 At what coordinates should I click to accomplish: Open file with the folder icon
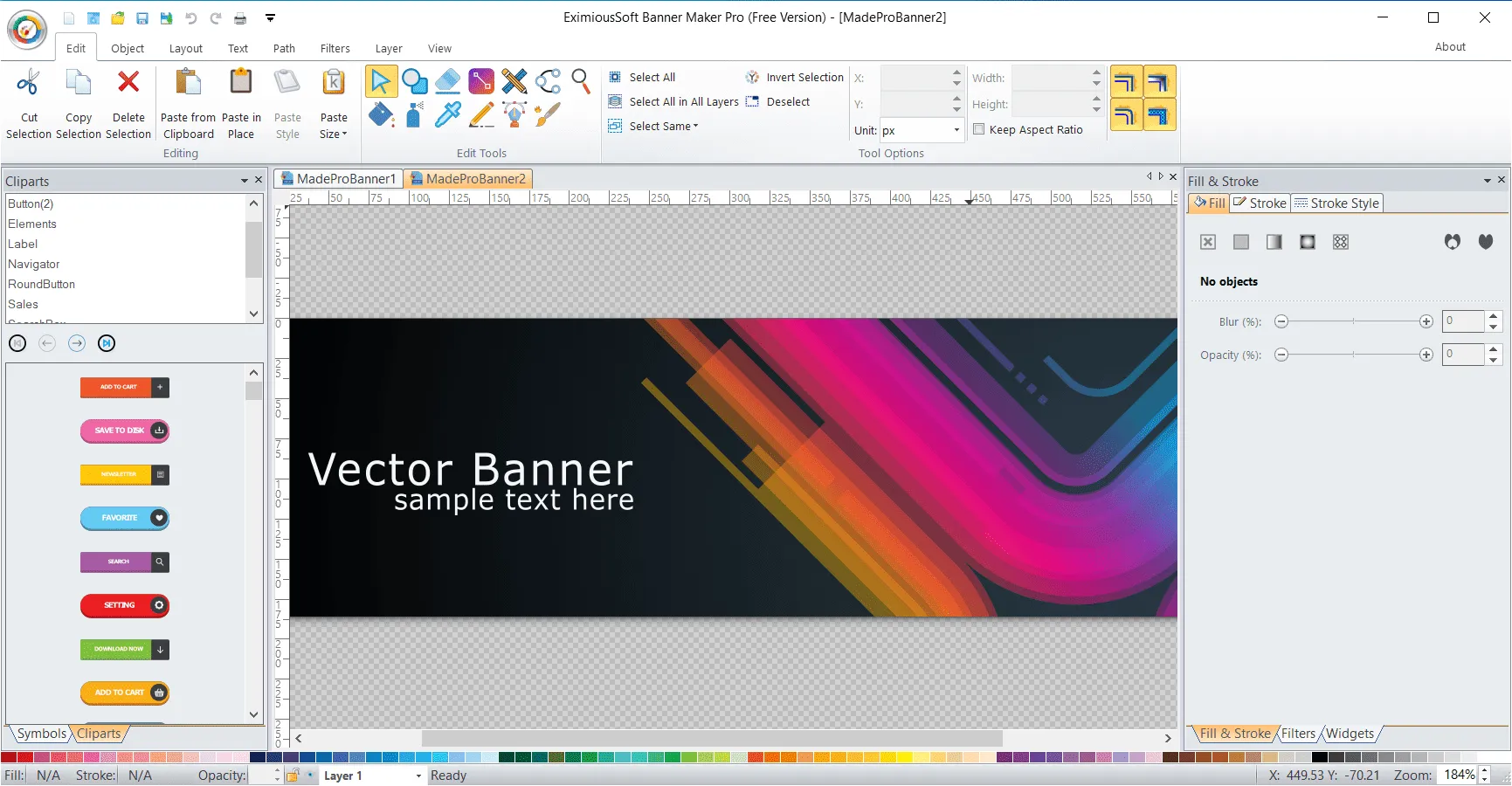click(117, 17)
